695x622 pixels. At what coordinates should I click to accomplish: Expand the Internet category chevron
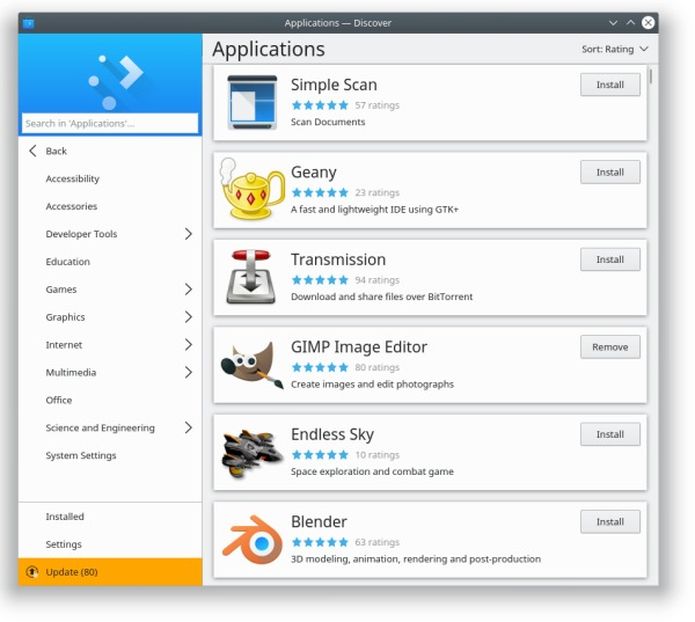[x=188, y=344]
